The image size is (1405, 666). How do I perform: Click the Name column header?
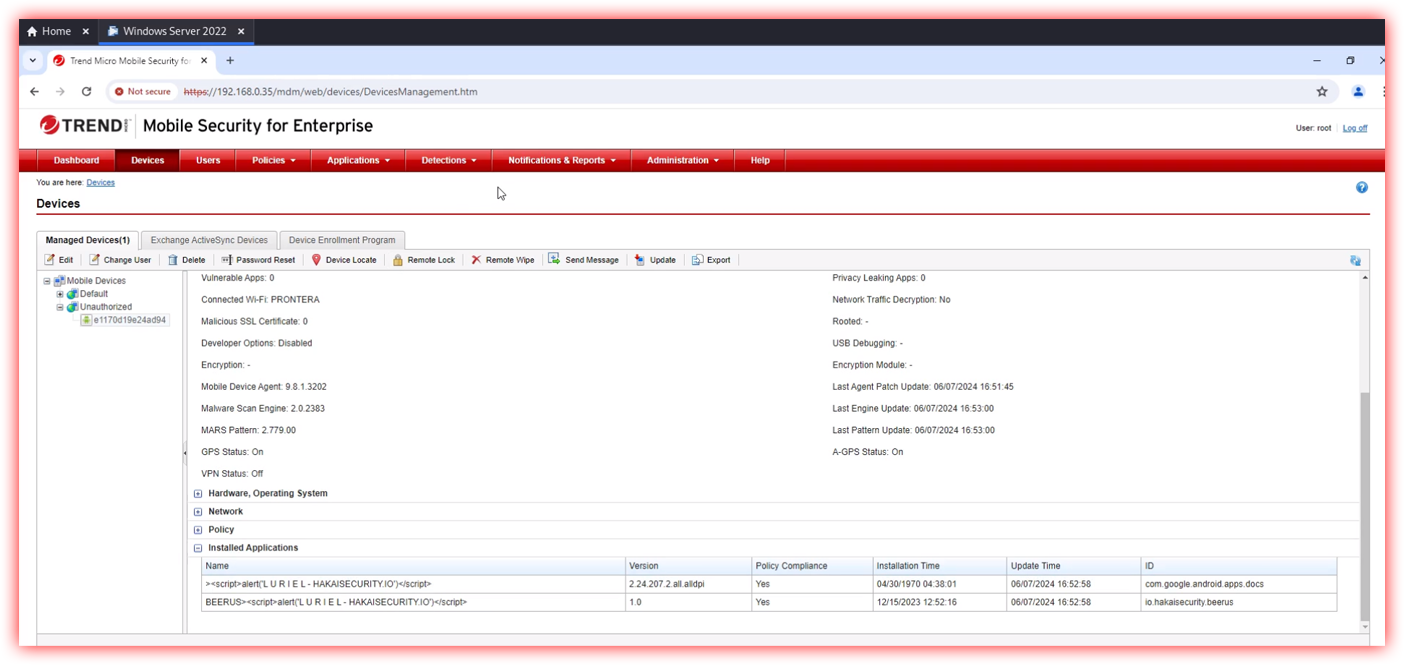[413, 566]
